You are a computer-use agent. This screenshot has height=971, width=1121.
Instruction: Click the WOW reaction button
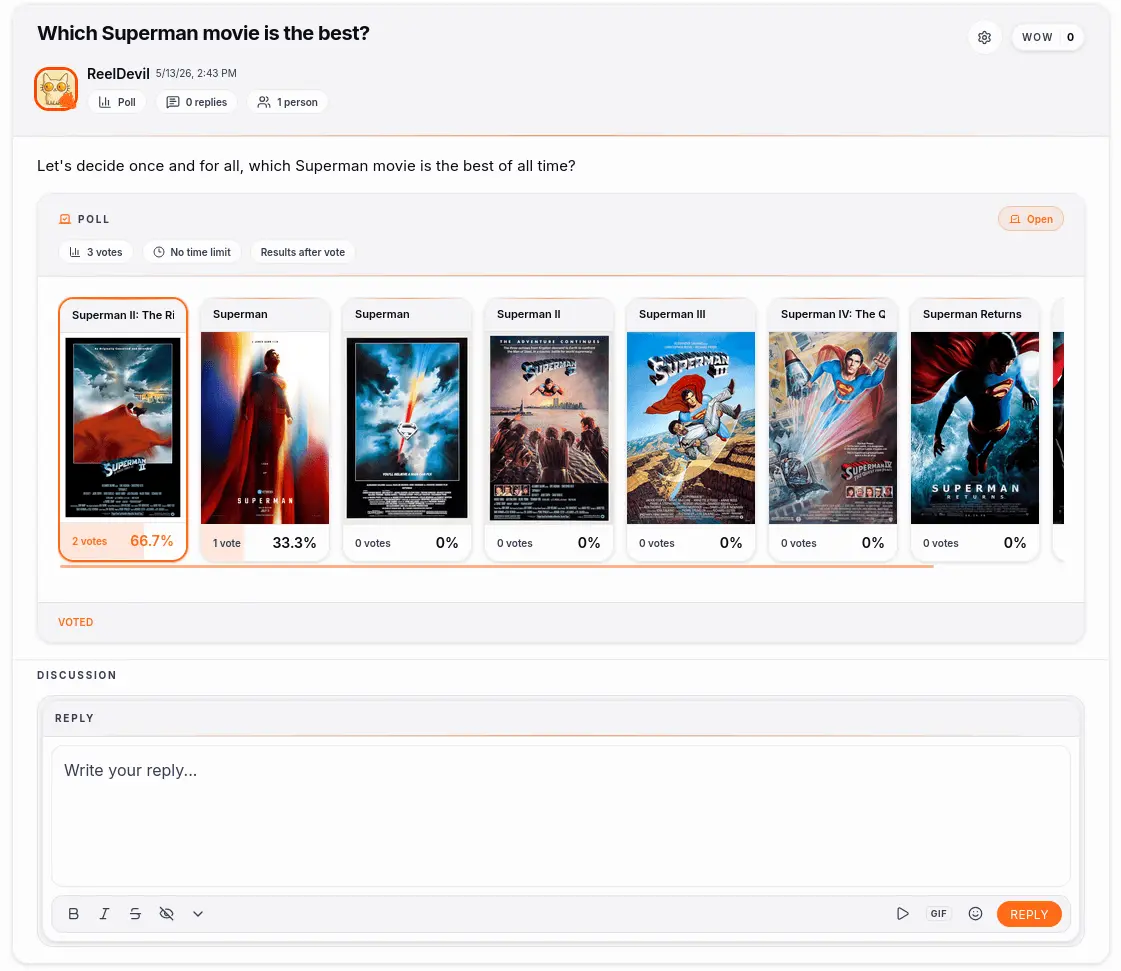(x=1047, y=37)
